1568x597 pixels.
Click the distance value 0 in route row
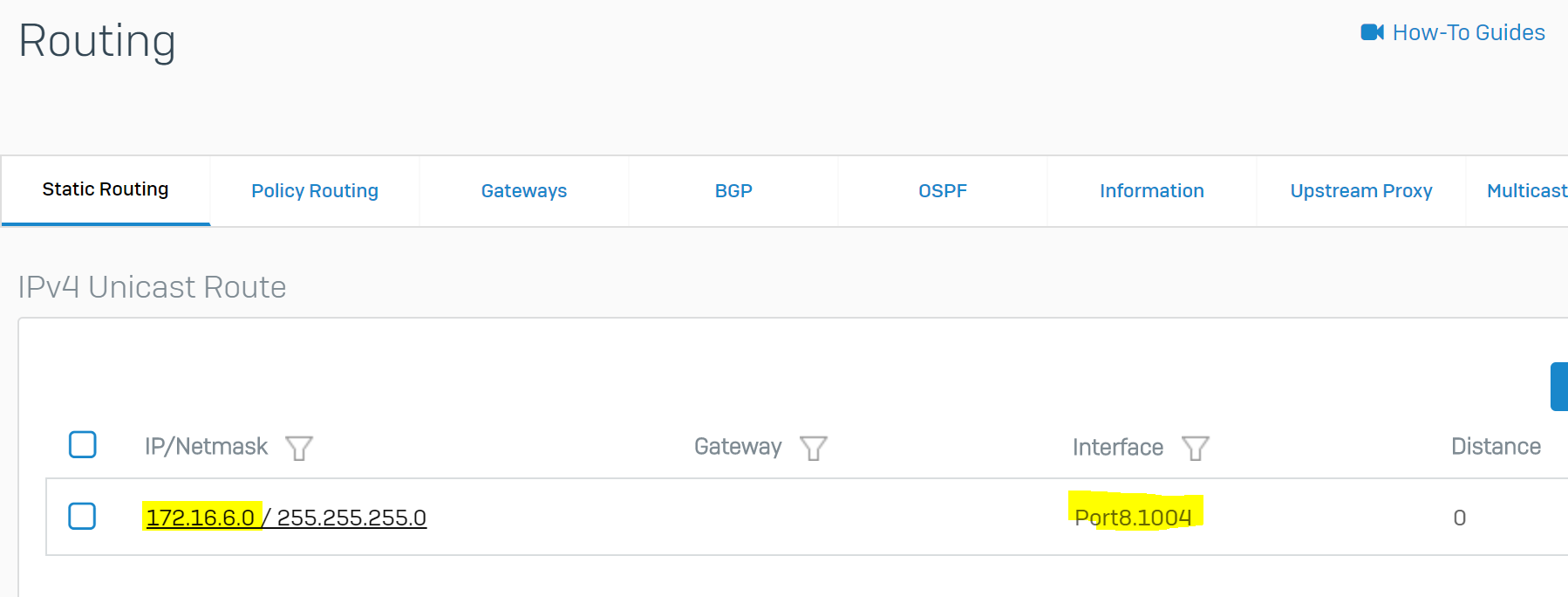[x=1460, y=518]
